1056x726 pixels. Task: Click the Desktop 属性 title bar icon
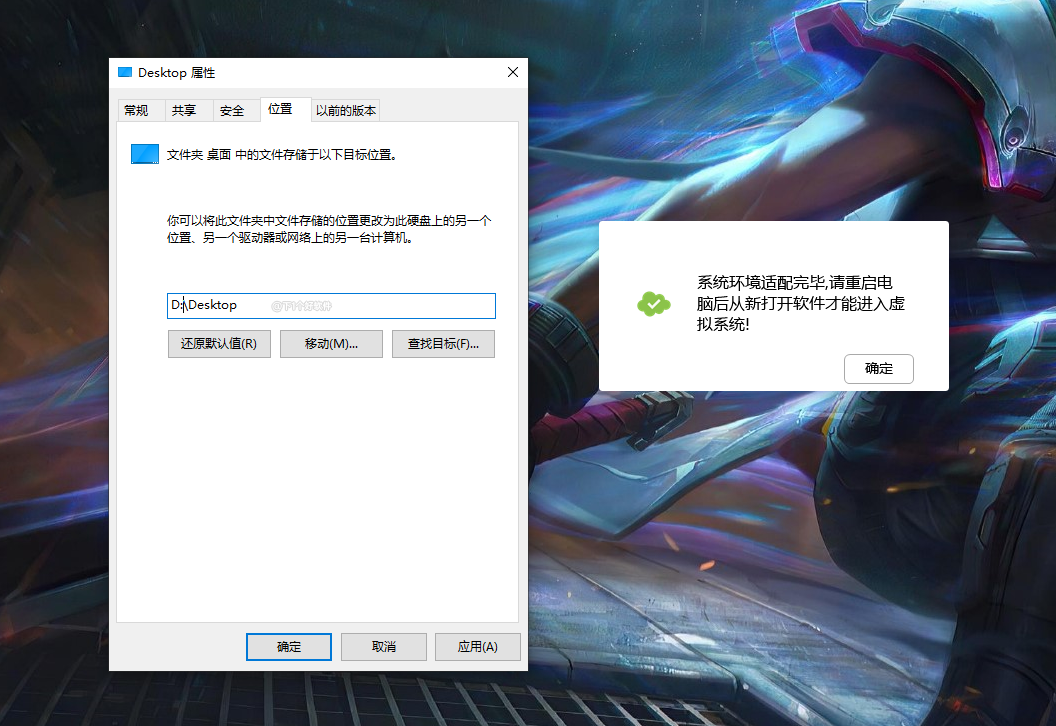pos(125,72)
